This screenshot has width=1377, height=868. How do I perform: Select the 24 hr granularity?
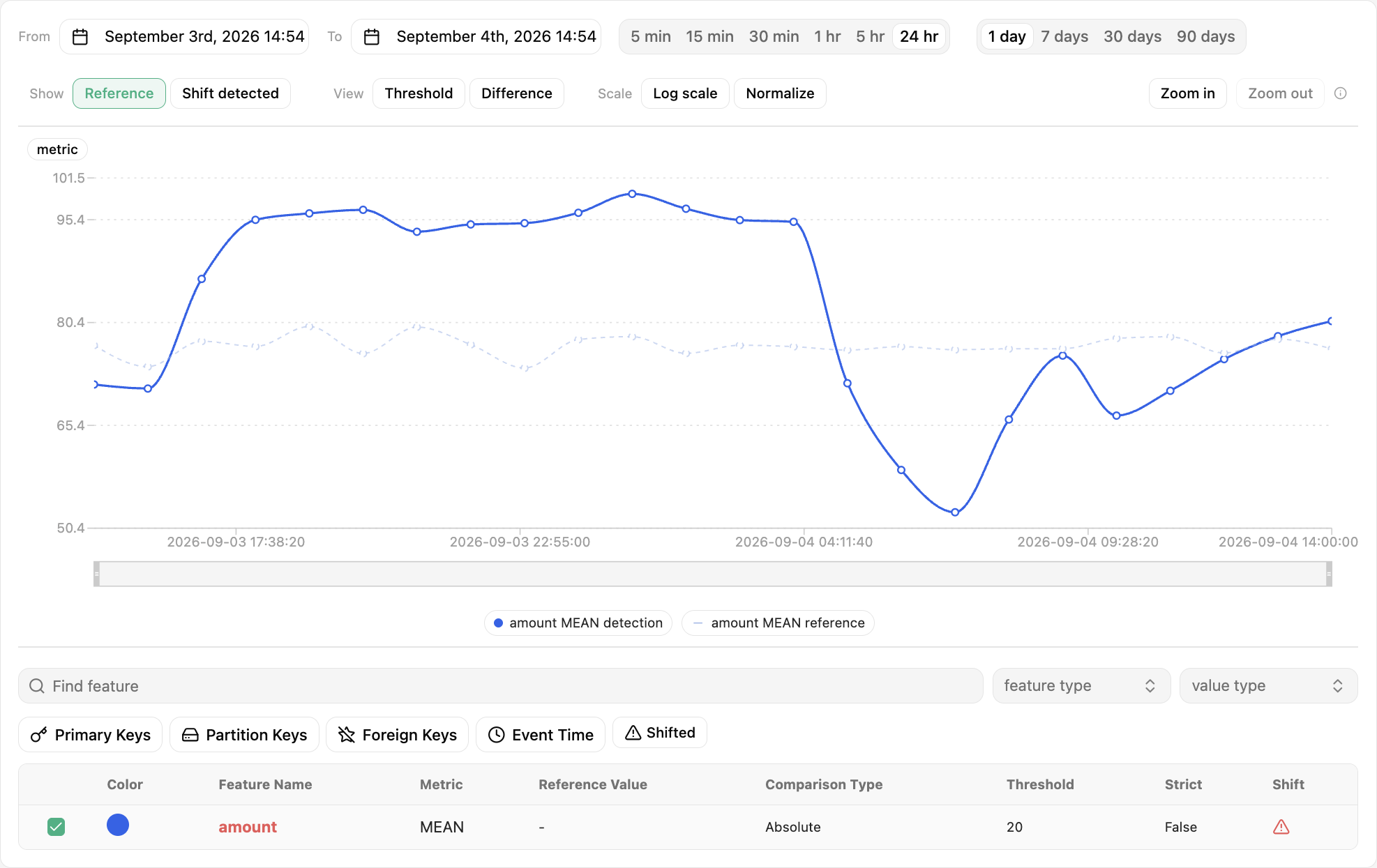[919, 37]
